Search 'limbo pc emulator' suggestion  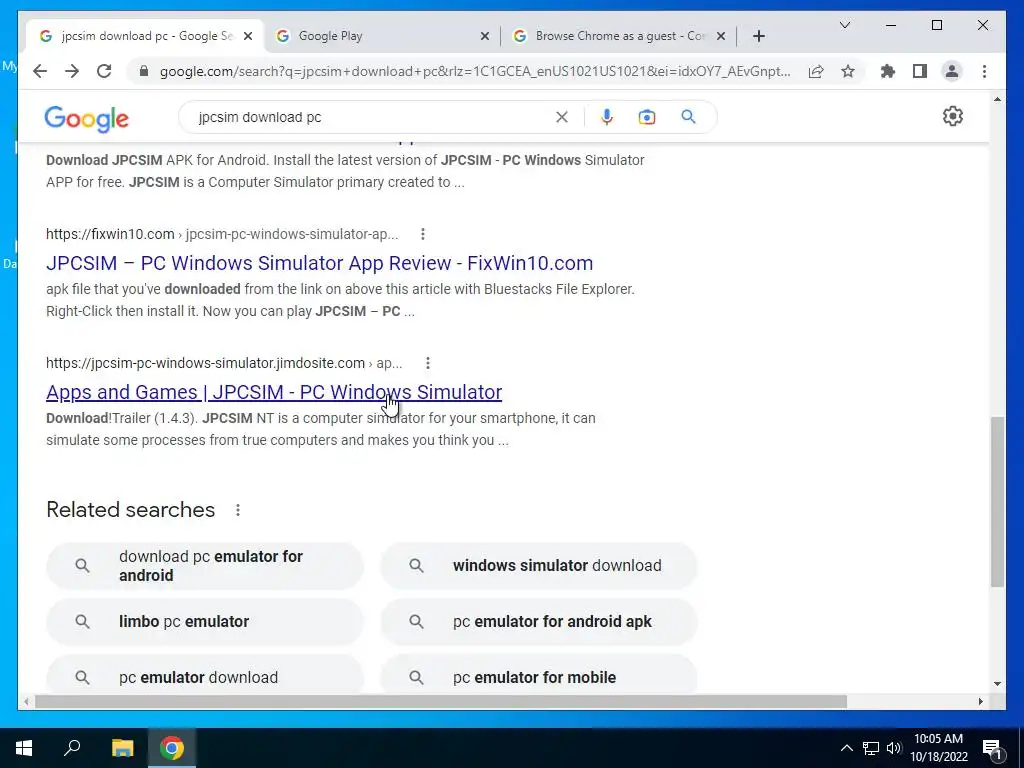tap(204, 622)
